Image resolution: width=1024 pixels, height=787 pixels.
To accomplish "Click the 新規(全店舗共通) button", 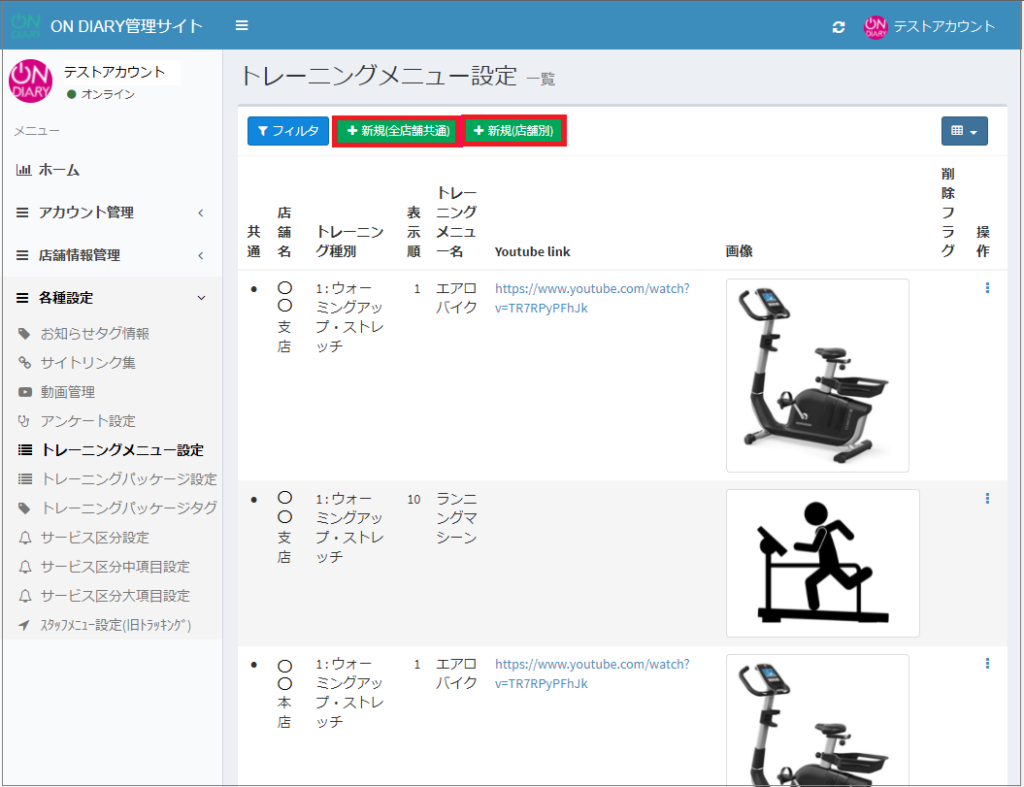I will click(x=397, y=131).
